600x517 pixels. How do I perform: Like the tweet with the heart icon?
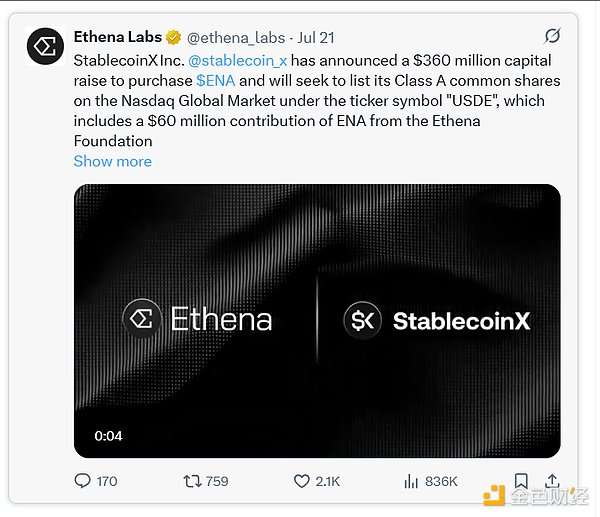pyautogui.click(x=301, y=481)
